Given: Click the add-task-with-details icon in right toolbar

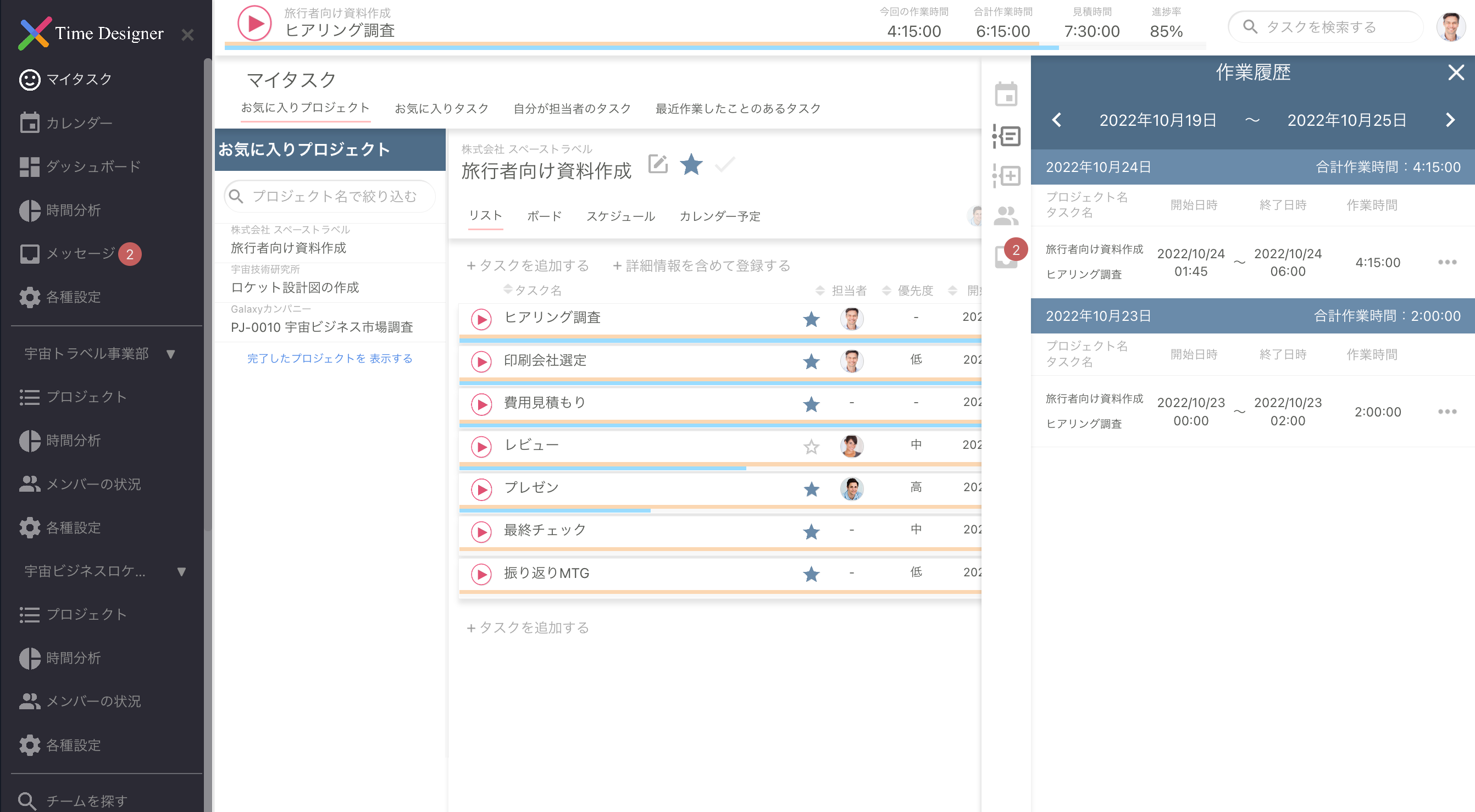Looking at the screenshot, I should 1006,176.
